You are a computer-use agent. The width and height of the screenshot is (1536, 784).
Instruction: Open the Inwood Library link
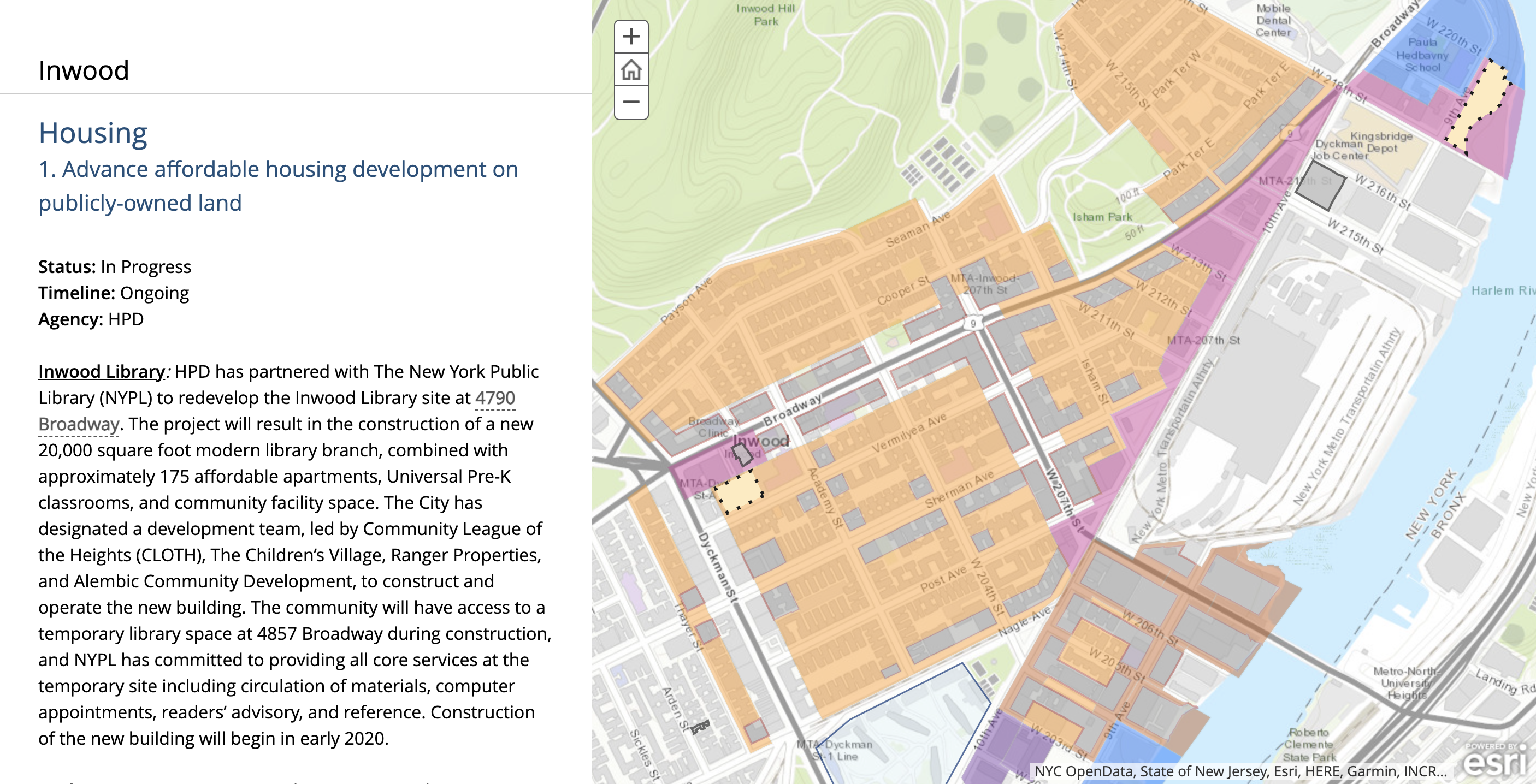click(102, 371)
